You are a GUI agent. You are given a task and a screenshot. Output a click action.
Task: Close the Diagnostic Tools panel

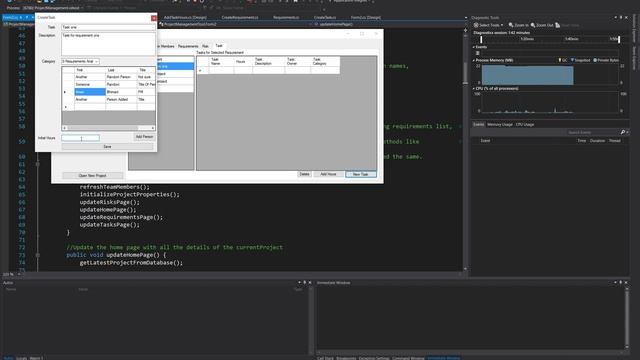click(626, 18)
